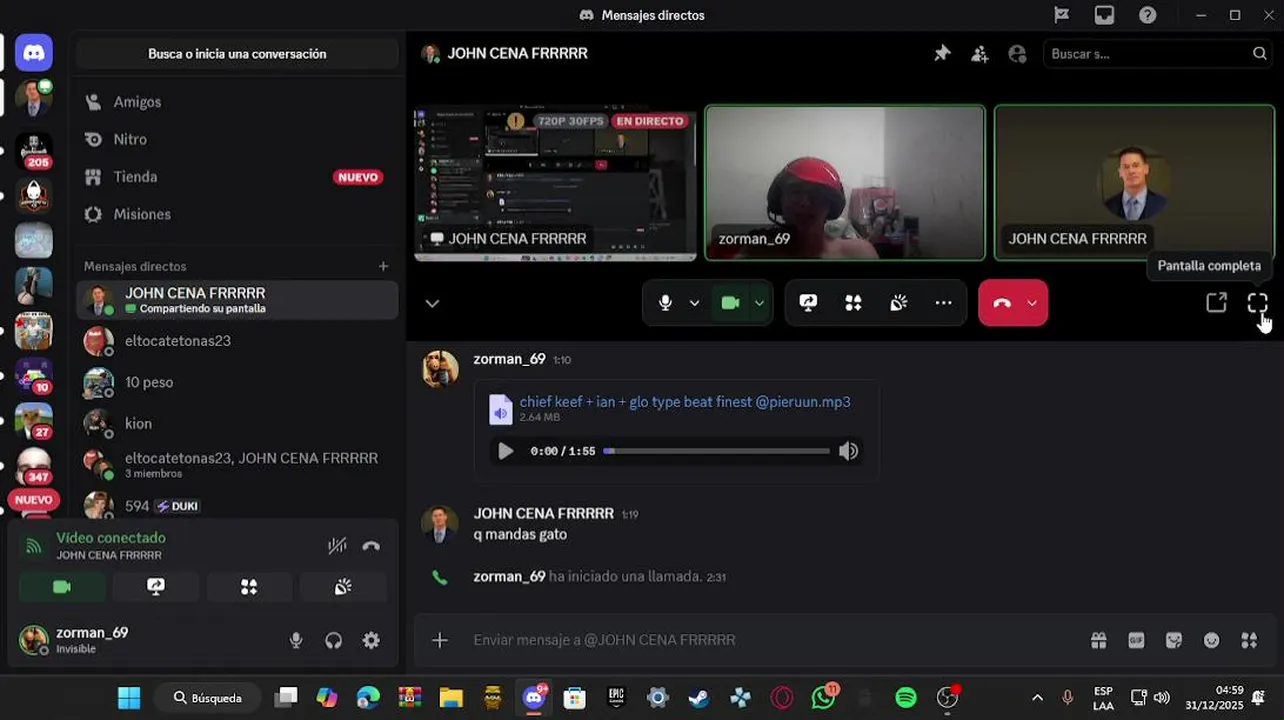Open Windows Start menu
This screenshot has width=1284, height=720.
point(129,697)
